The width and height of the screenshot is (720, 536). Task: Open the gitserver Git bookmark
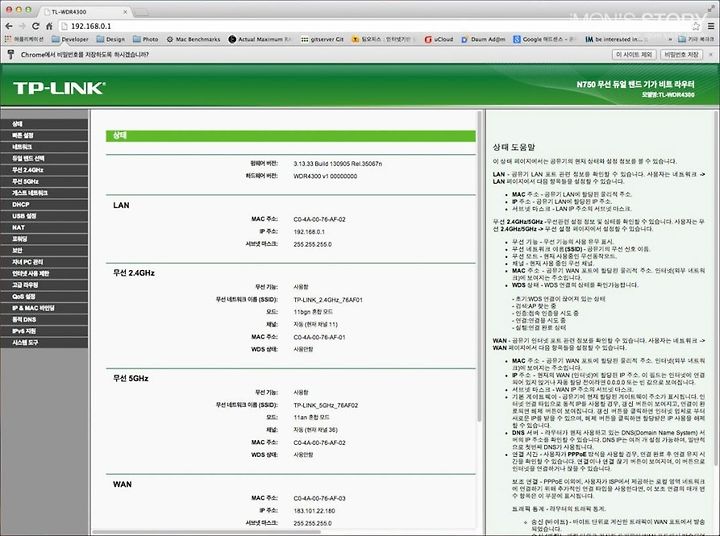pos(322,39)
